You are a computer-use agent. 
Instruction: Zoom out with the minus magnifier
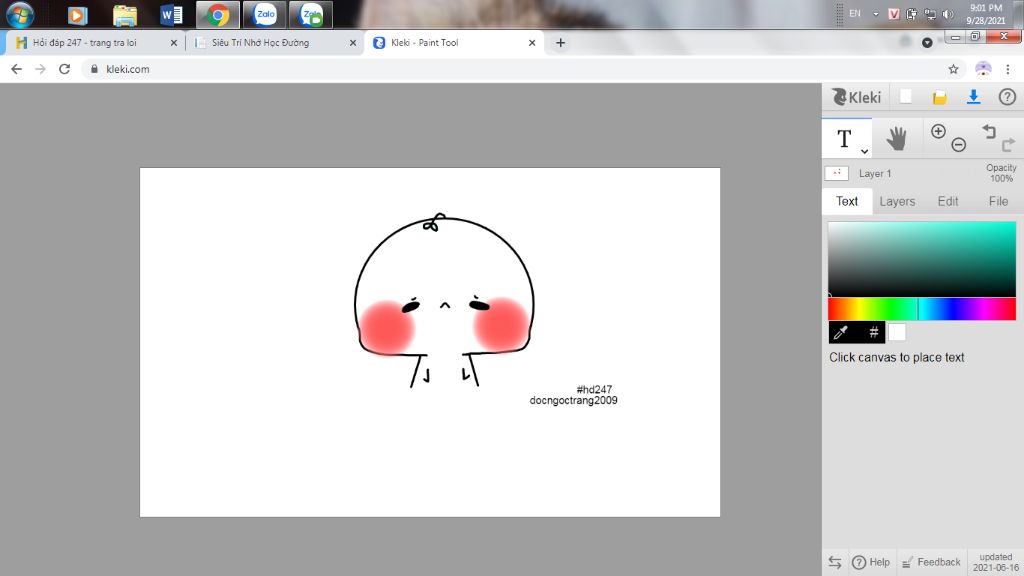[x=958, y=145]
